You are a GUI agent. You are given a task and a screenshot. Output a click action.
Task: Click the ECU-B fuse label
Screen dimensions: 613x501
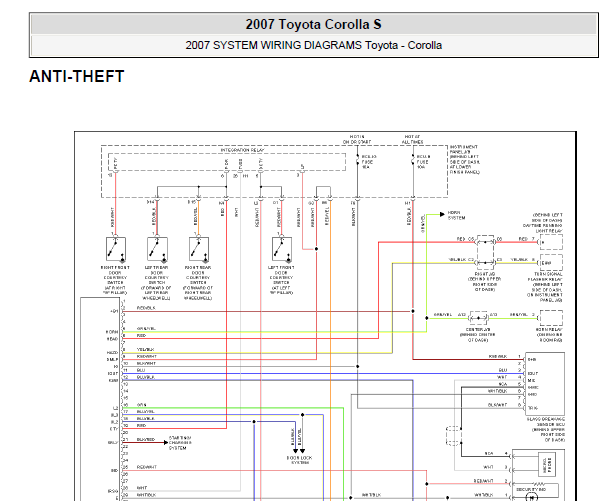(423, 162)
